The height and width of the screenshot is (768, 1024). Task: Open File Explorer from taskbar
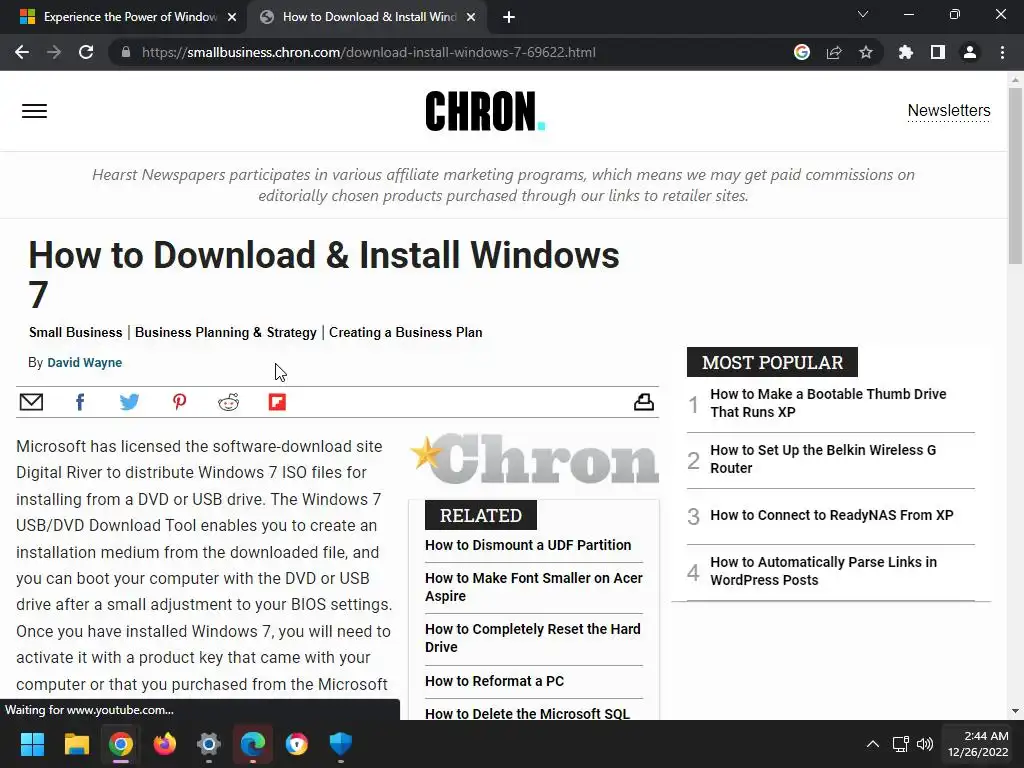coord(76,744)
